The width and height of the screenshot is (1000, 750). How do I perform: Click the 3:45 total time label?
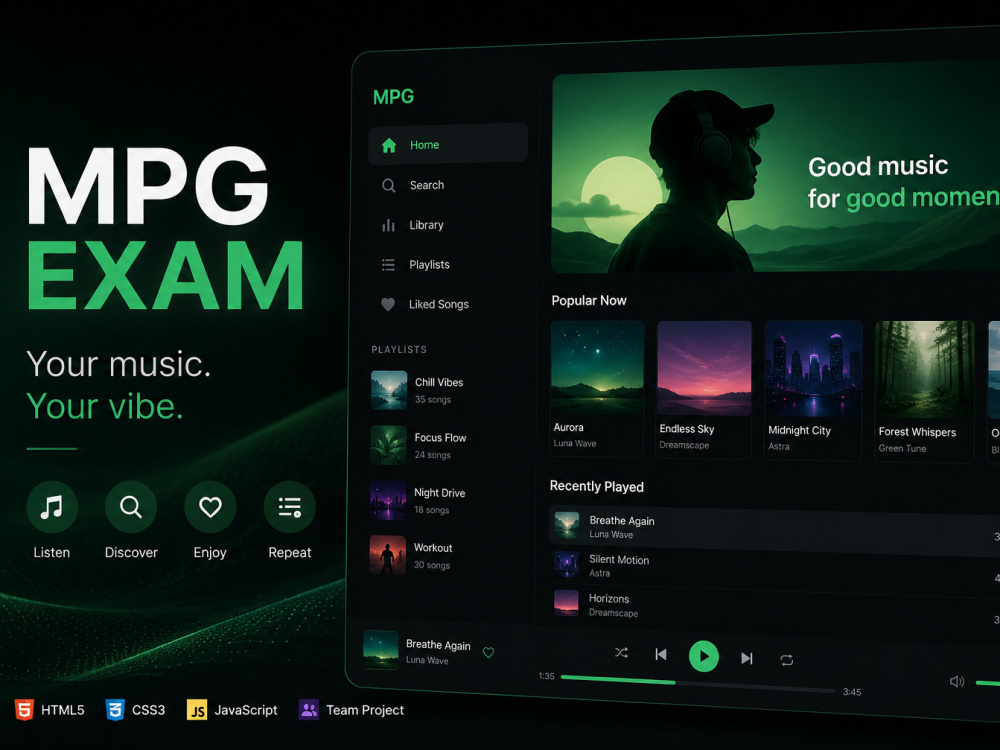point(851,692)
